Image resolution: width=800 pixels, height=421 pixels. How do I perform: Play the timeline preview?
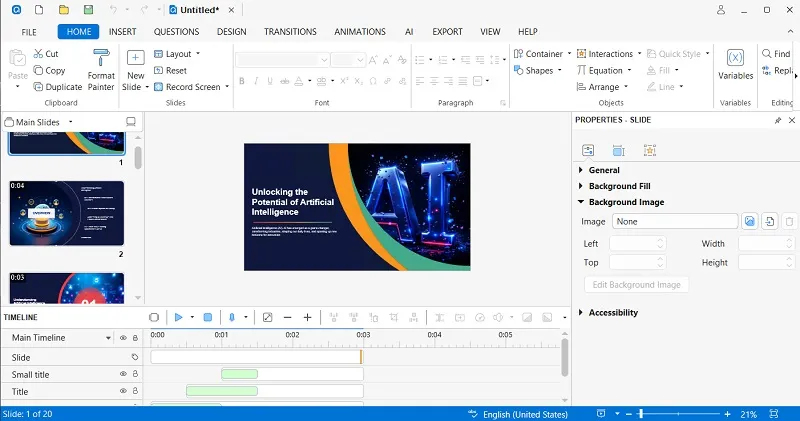[x=178, y=317]
